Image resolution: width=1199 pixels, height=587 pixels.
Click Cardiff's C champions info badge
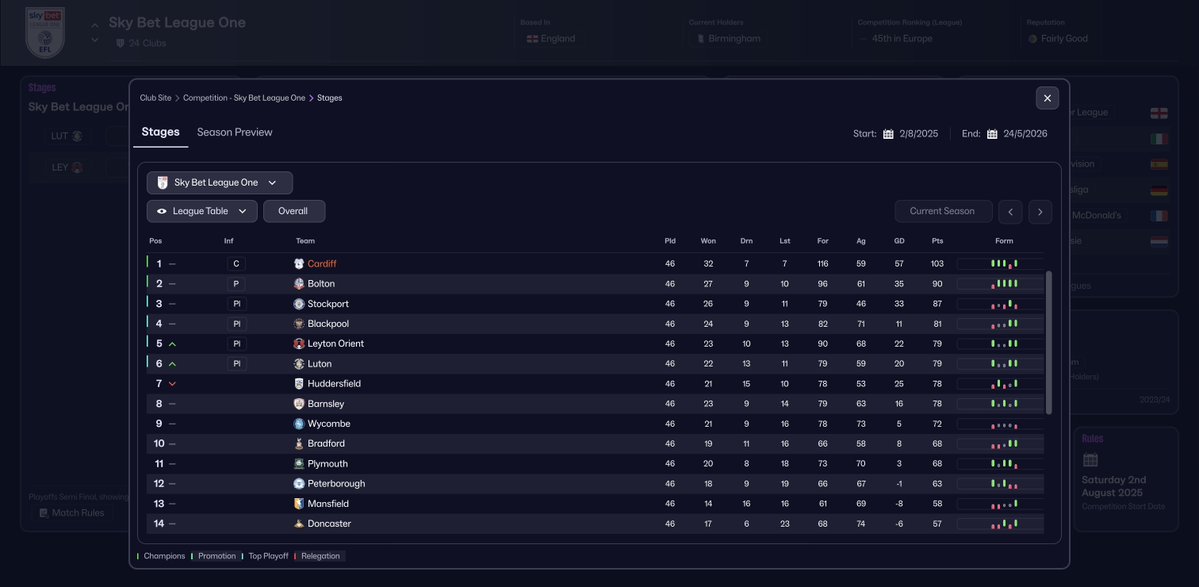236,264
